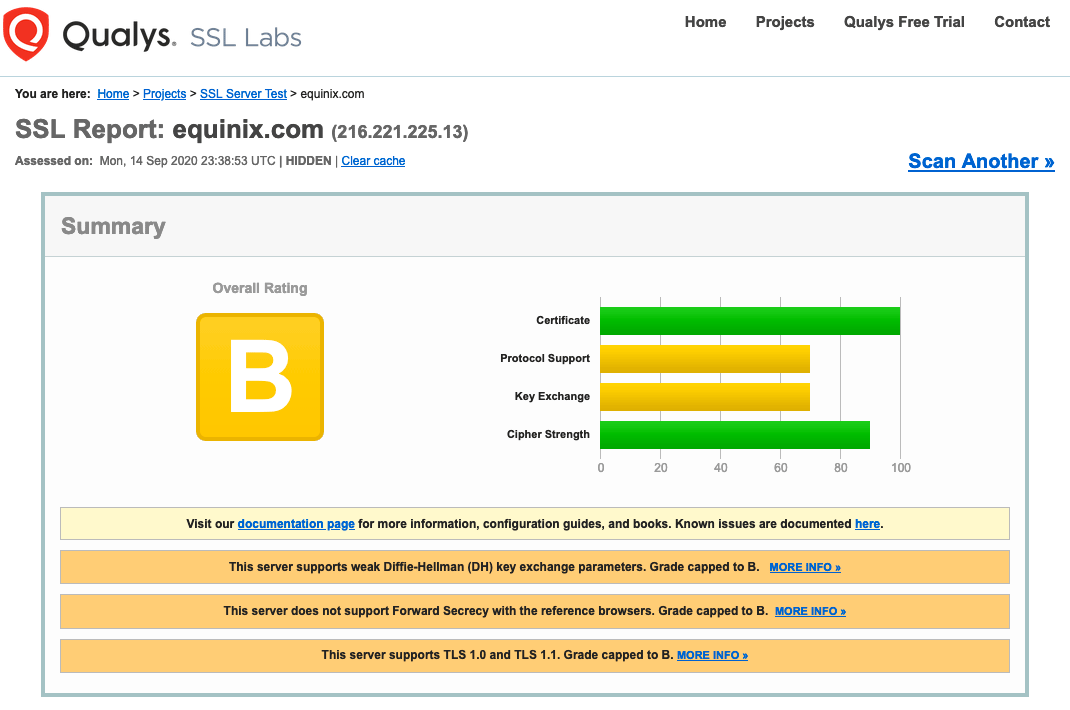Click the Cipher Strength chart label
The width and height of the screenshot is (1070, 710).
point(548,434)
